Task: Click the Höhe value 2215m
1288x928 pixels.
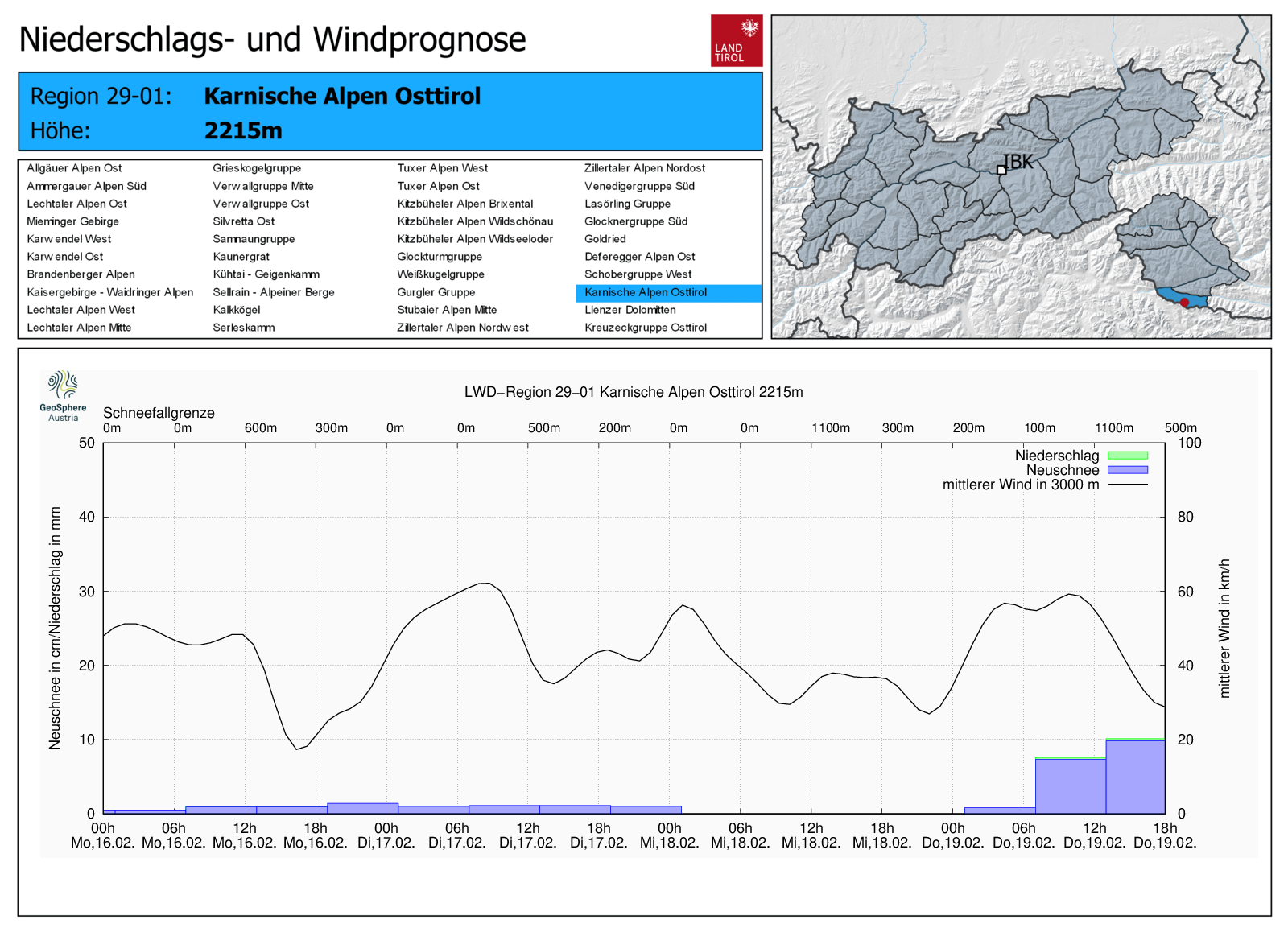Action: [x=243, y=130]
